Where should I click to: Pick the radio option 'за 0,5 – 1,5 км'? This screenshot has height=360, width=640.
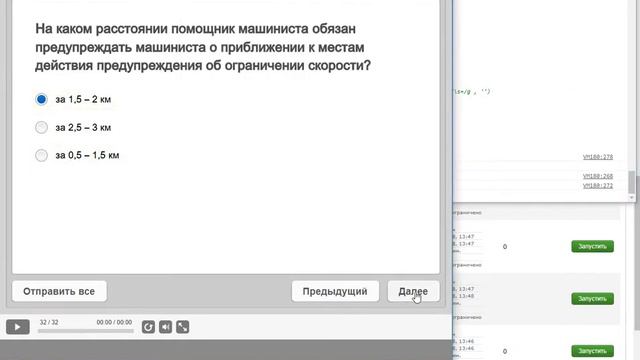click(41, 155)
